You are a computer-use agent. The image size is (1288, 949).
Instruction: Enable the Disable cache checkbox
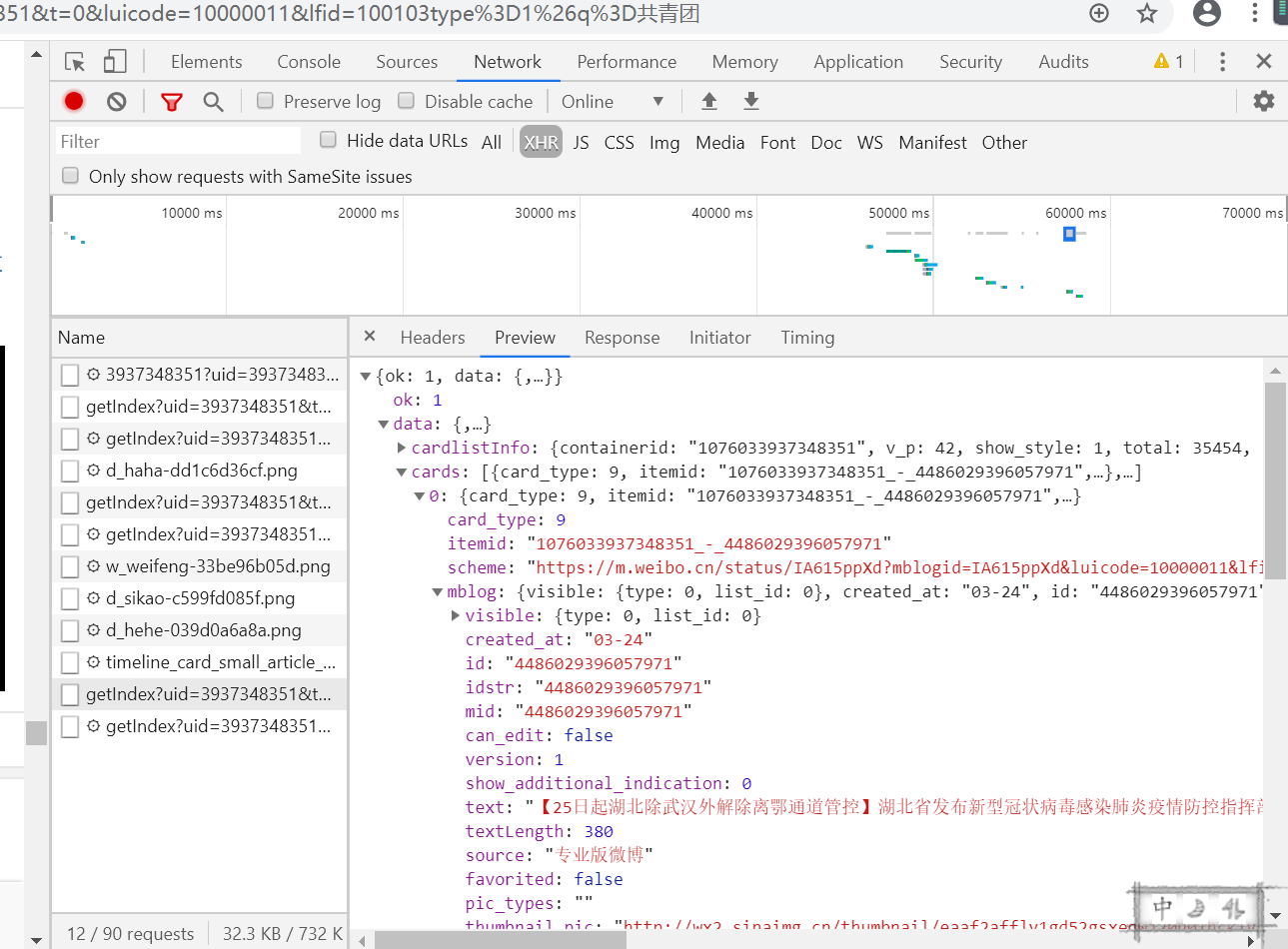(x=406, y=101)
